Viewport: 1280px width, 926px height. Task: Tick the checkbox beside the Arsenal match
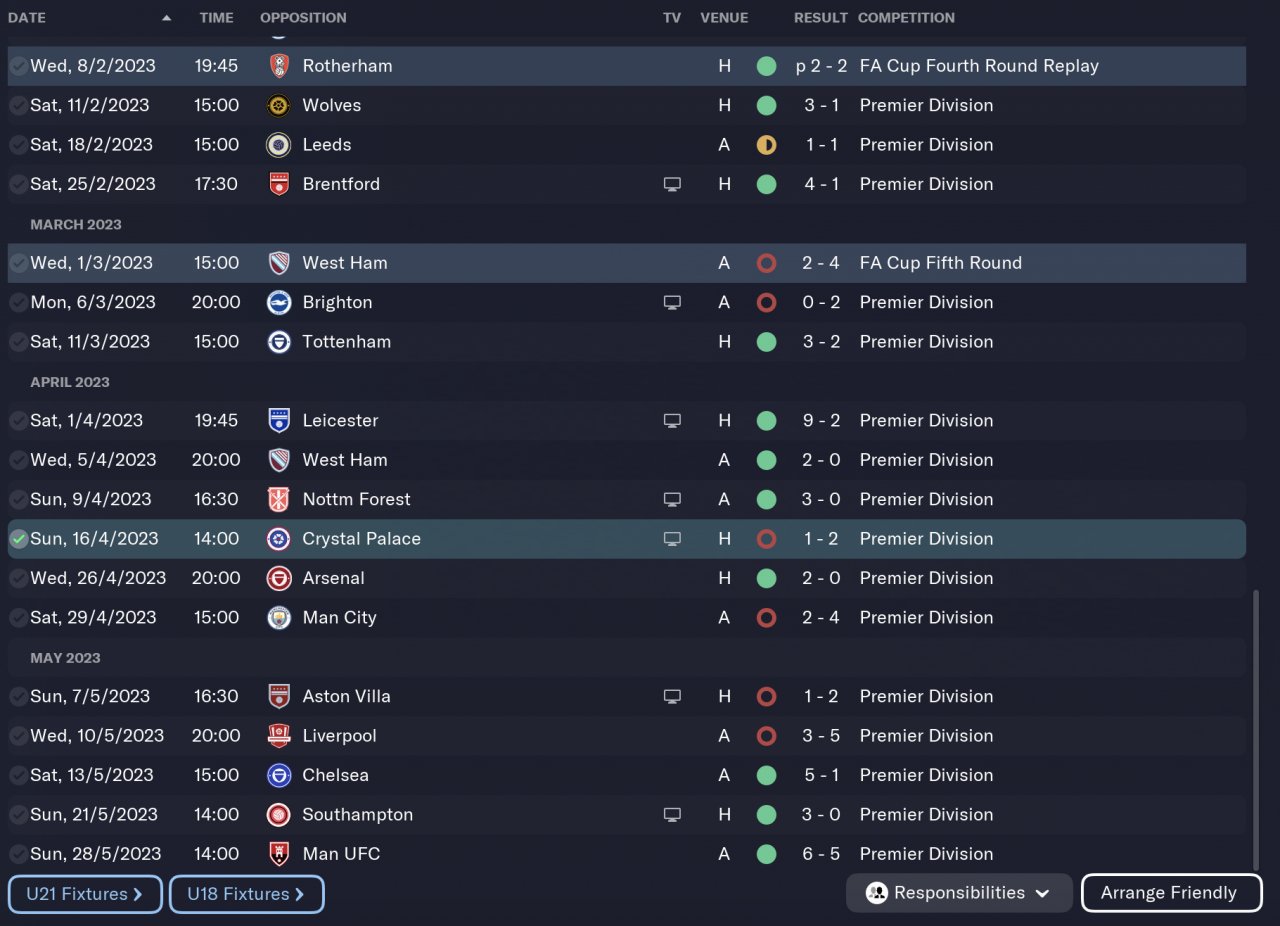click(18, 578)
